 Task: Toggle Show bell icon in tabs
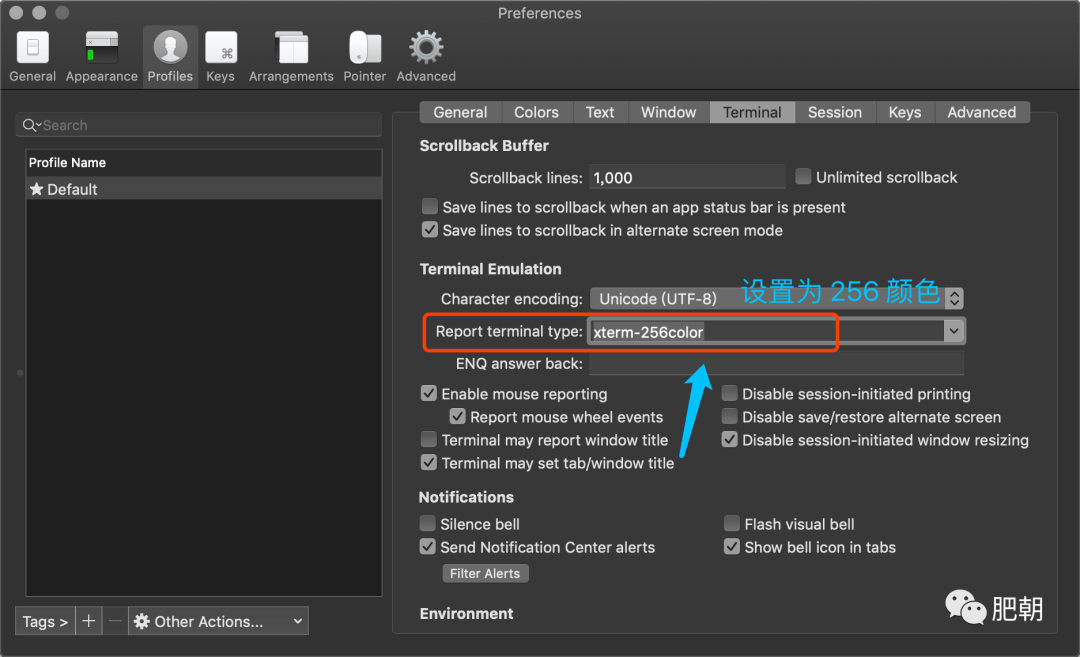[731, 547]
